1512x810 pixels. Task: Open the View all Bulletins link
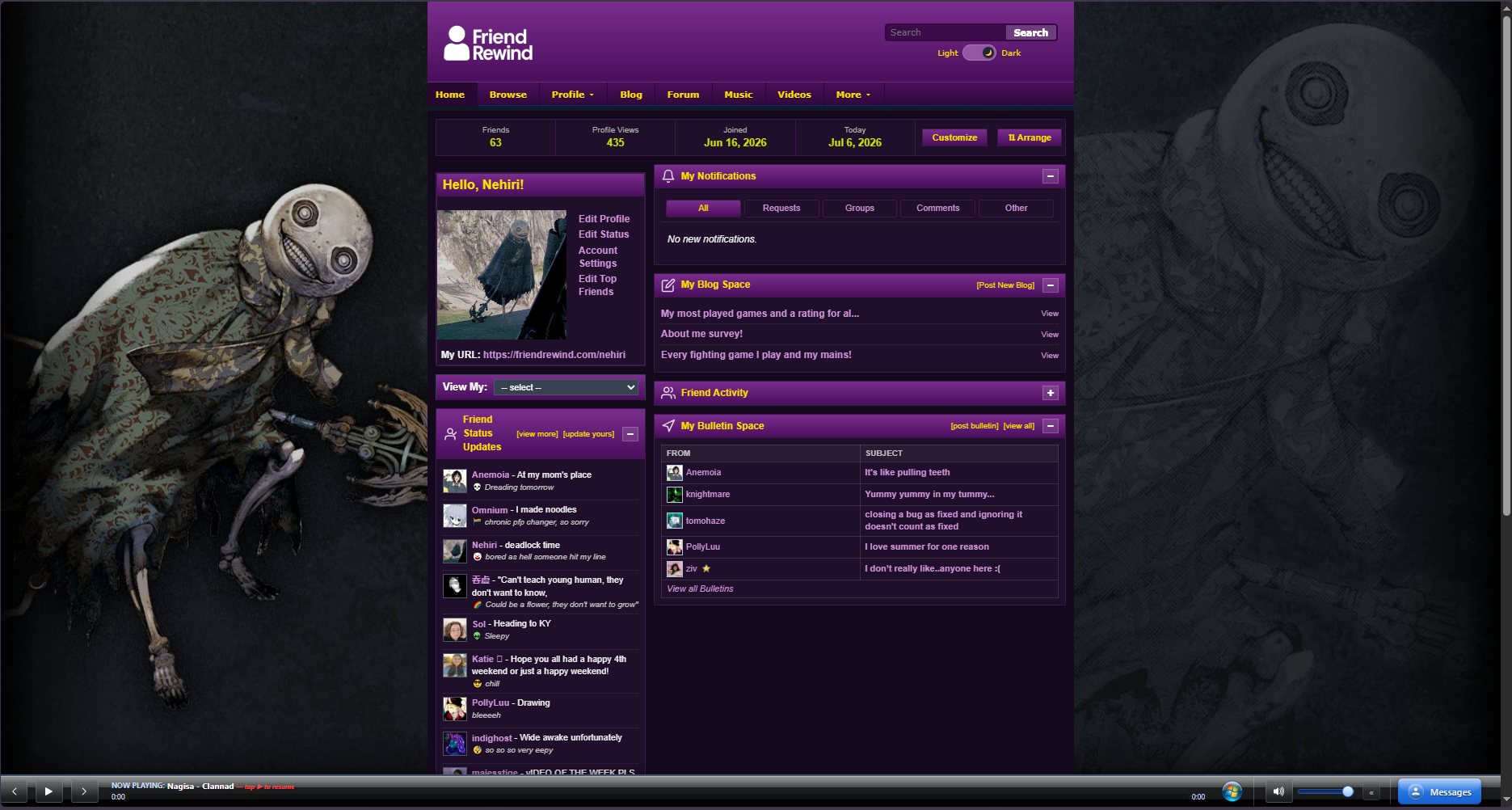coord(700,589)
